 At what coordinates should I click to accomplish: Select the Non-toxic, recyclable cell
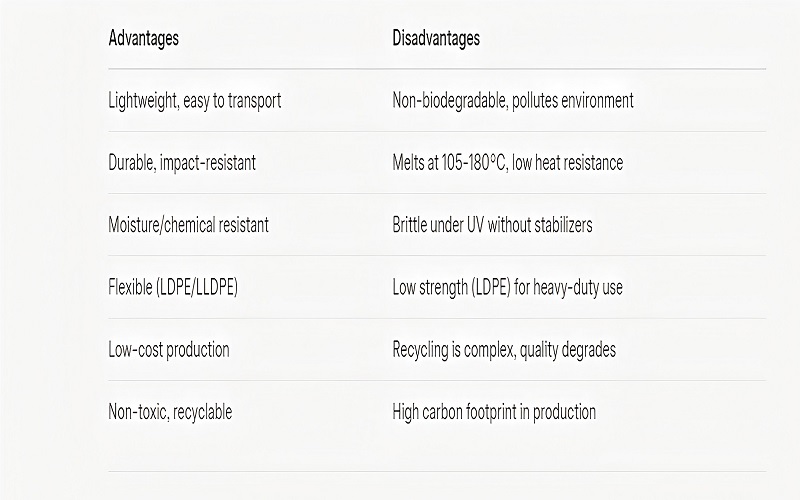pos(170,412)
